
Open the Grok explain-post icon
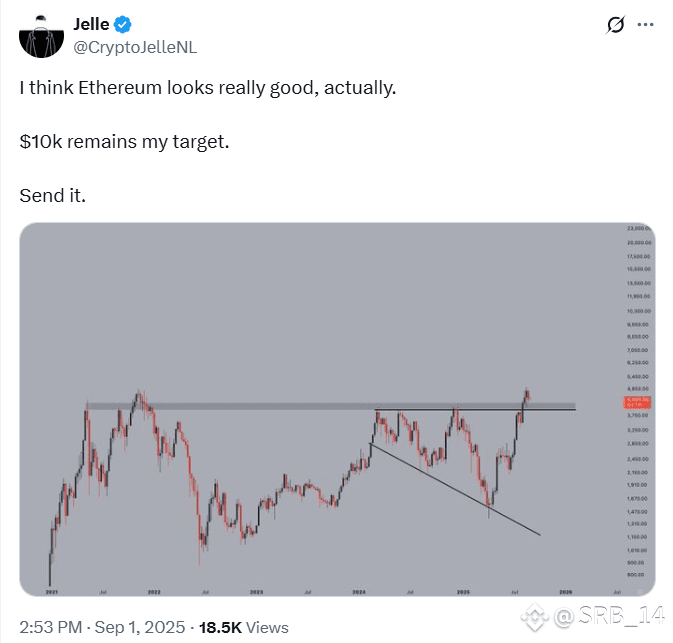(x=615, y=24)
